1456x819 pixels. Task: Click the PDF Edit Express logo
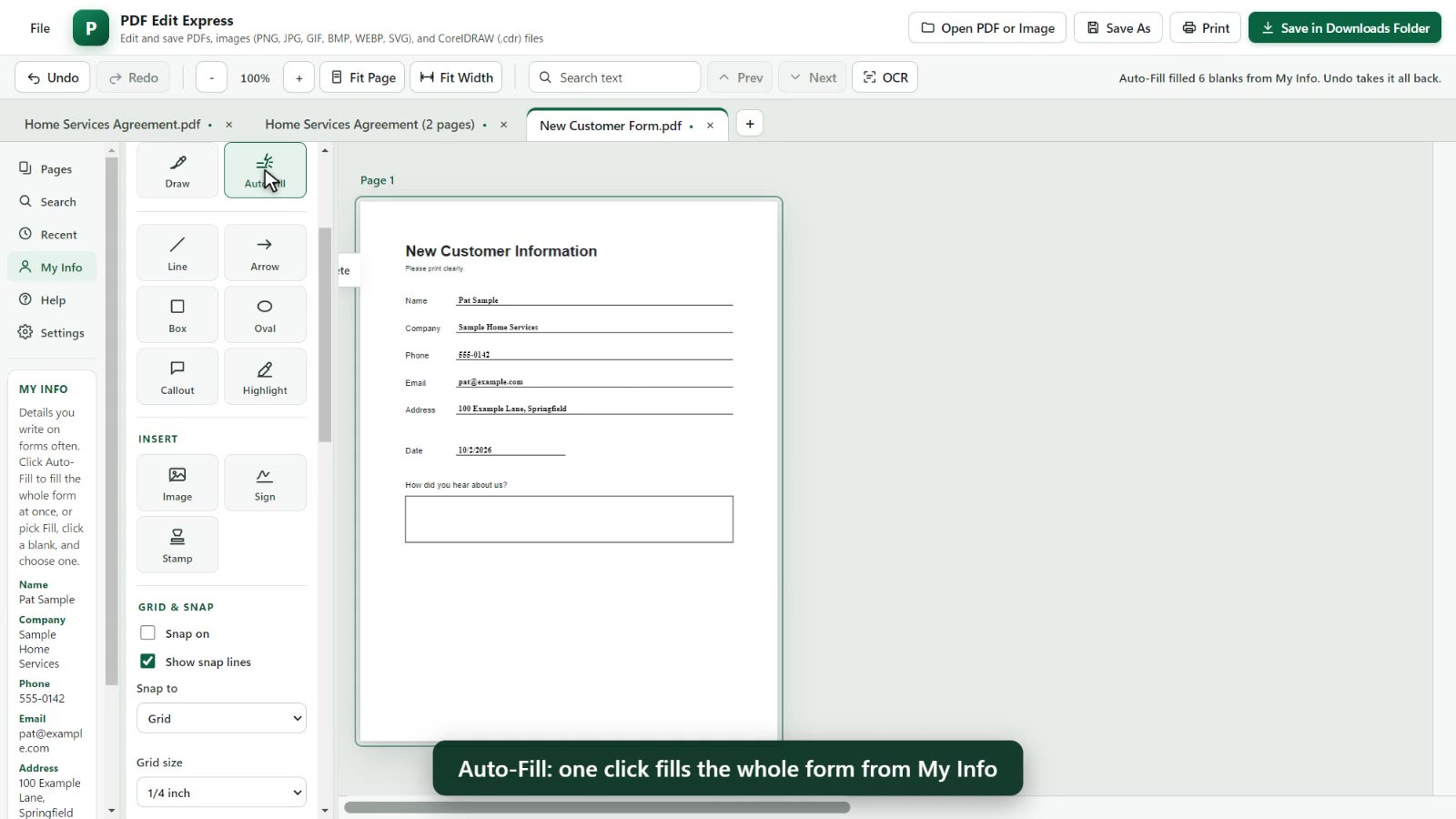tap(91, 28)
